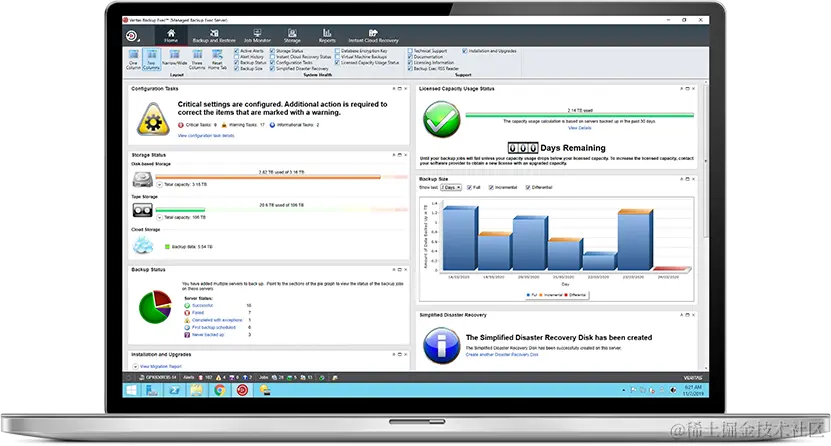Open the Backup Exec application menu button
The height and width of the screenshot is (446, 831).
(132, 36)
